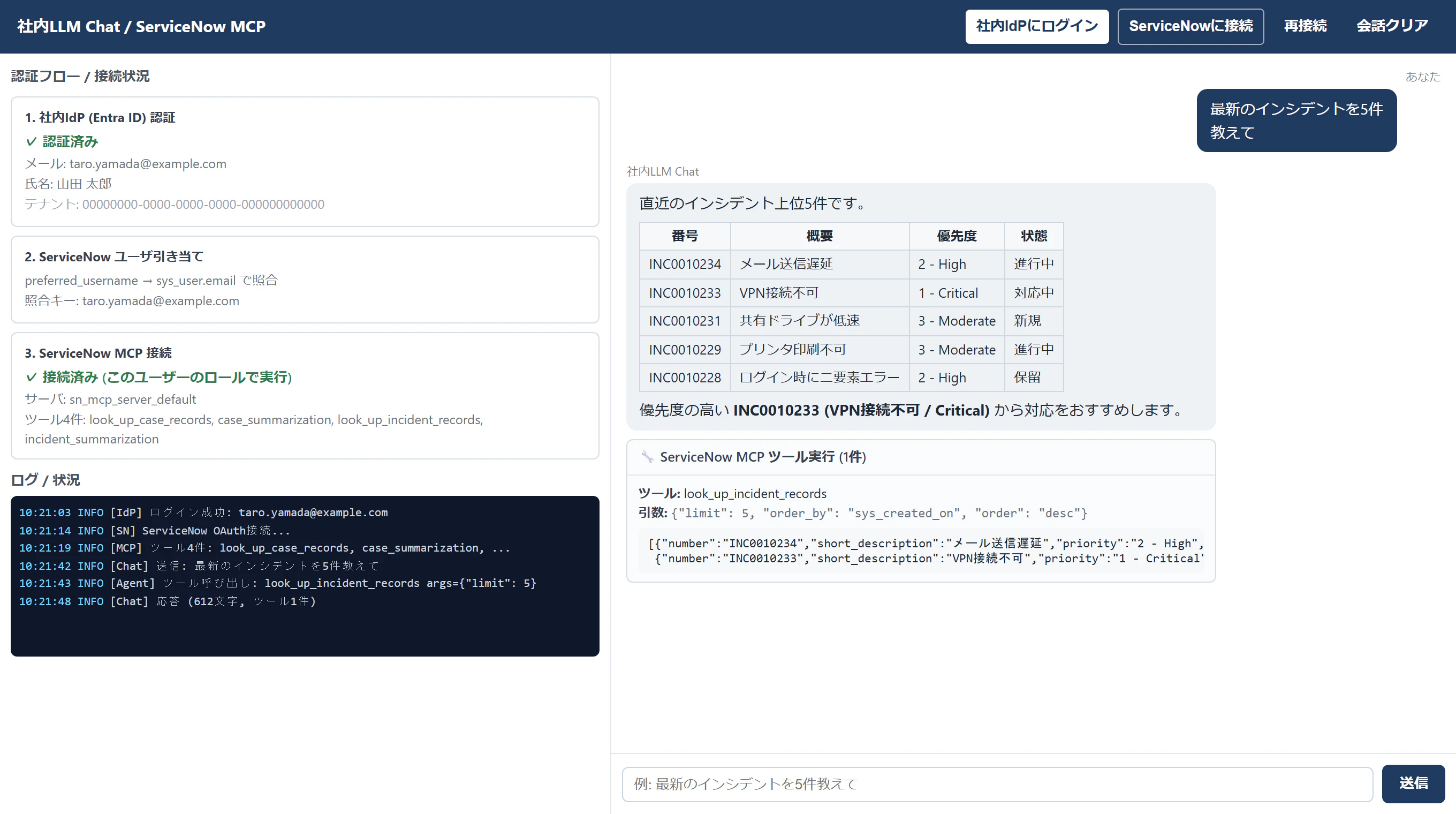1456x814 pixels.
Task: Click the 新規 status cell
Action: point(1034,321)
